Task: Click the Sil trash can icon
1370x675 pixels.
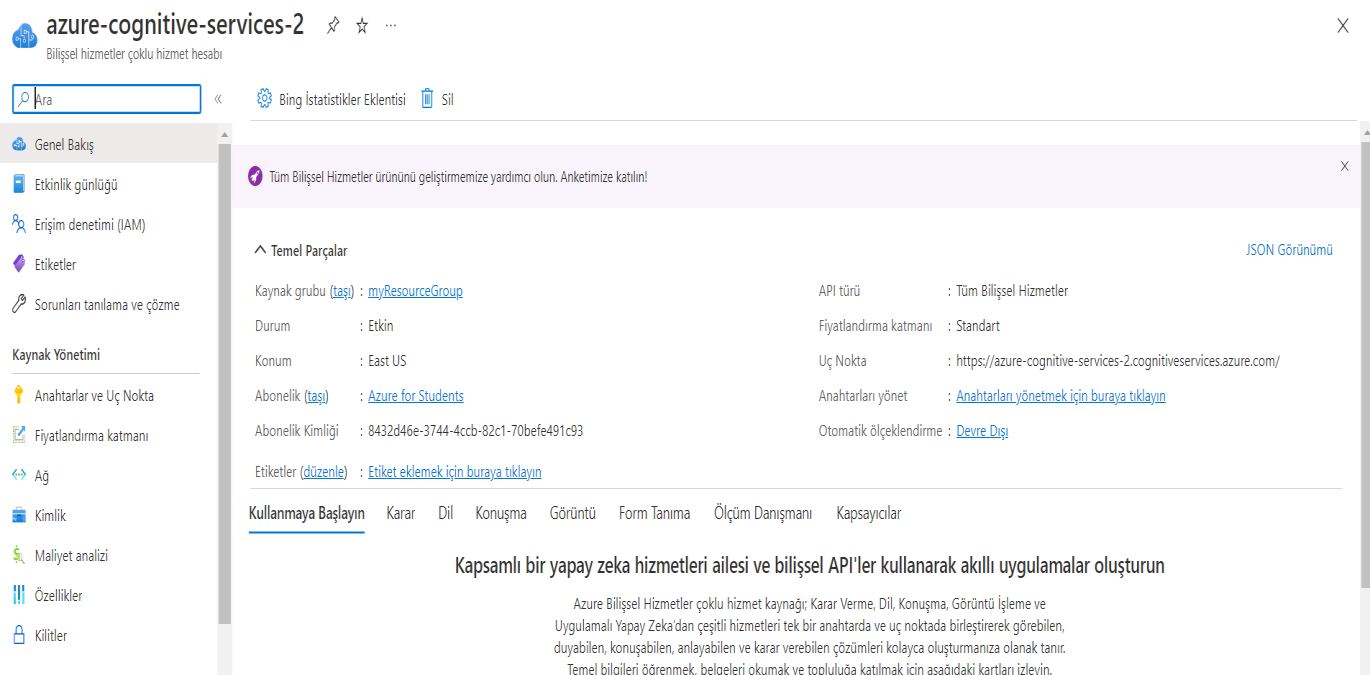Action: 427,98
